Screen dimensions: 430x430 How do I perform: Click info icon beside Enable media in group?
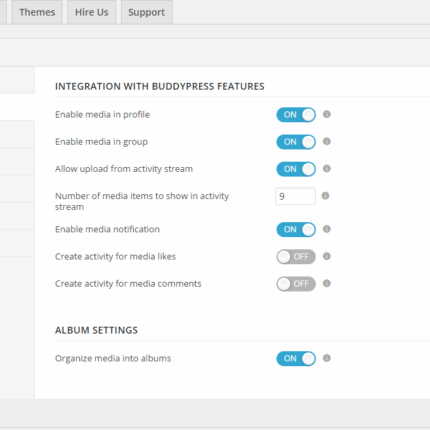pos(327,141)
